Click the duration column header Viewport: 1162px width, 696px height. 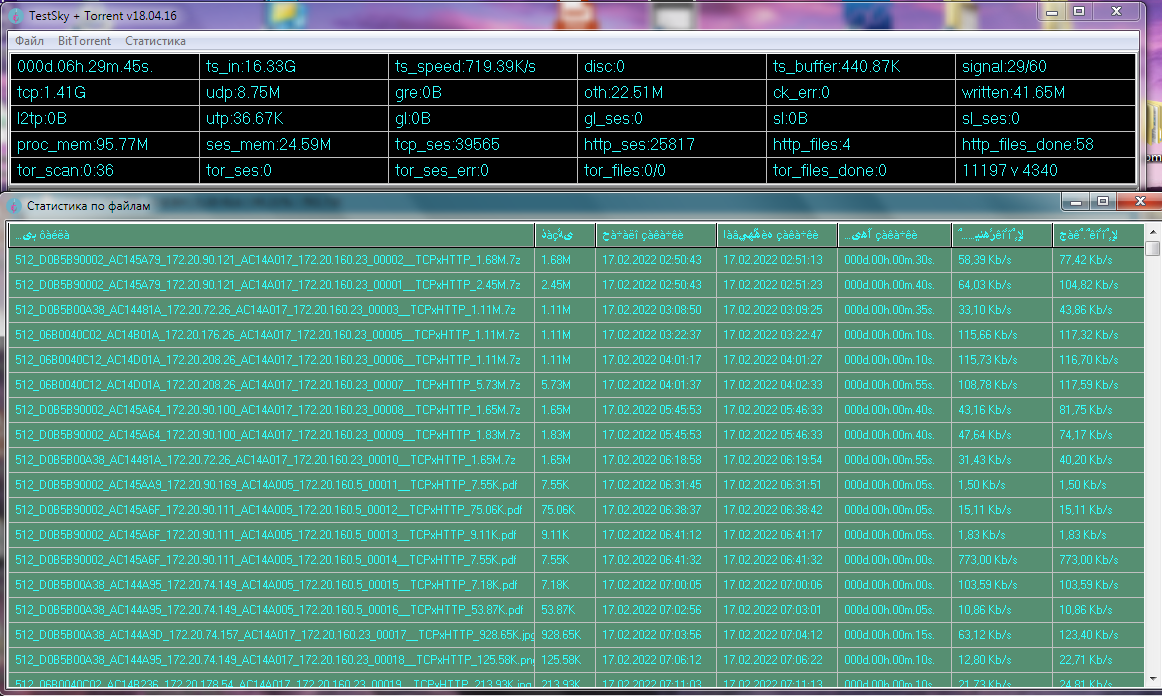click(894, 235)
